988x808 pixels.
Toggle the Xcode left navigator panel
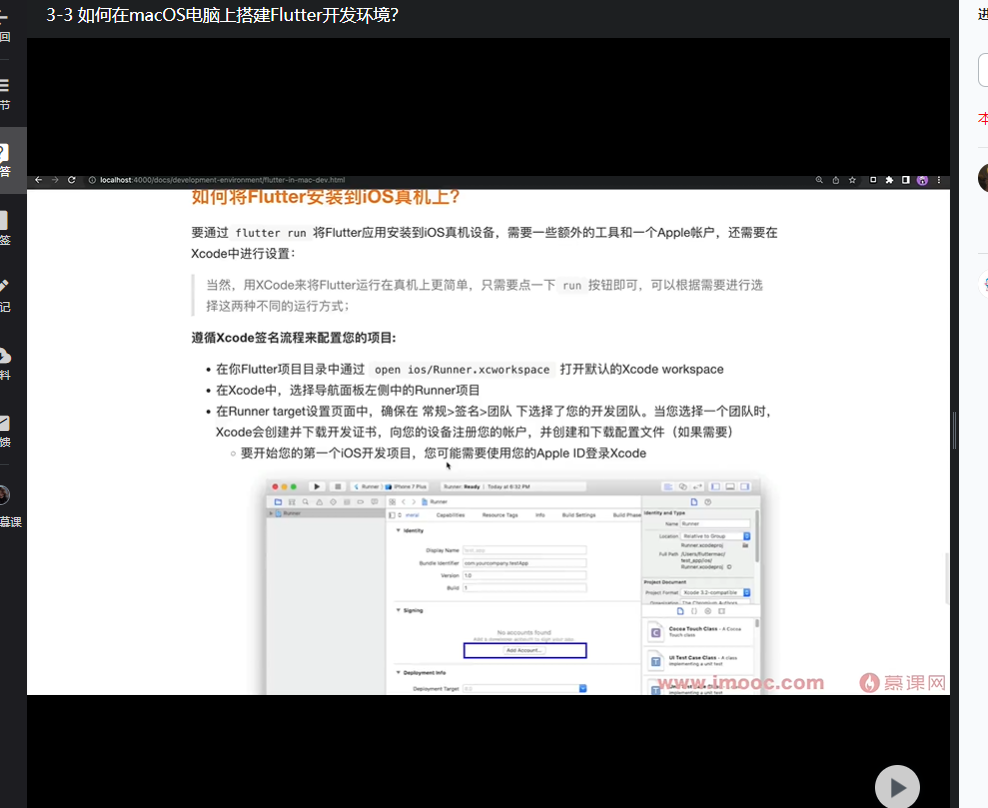tap(715, 487)
